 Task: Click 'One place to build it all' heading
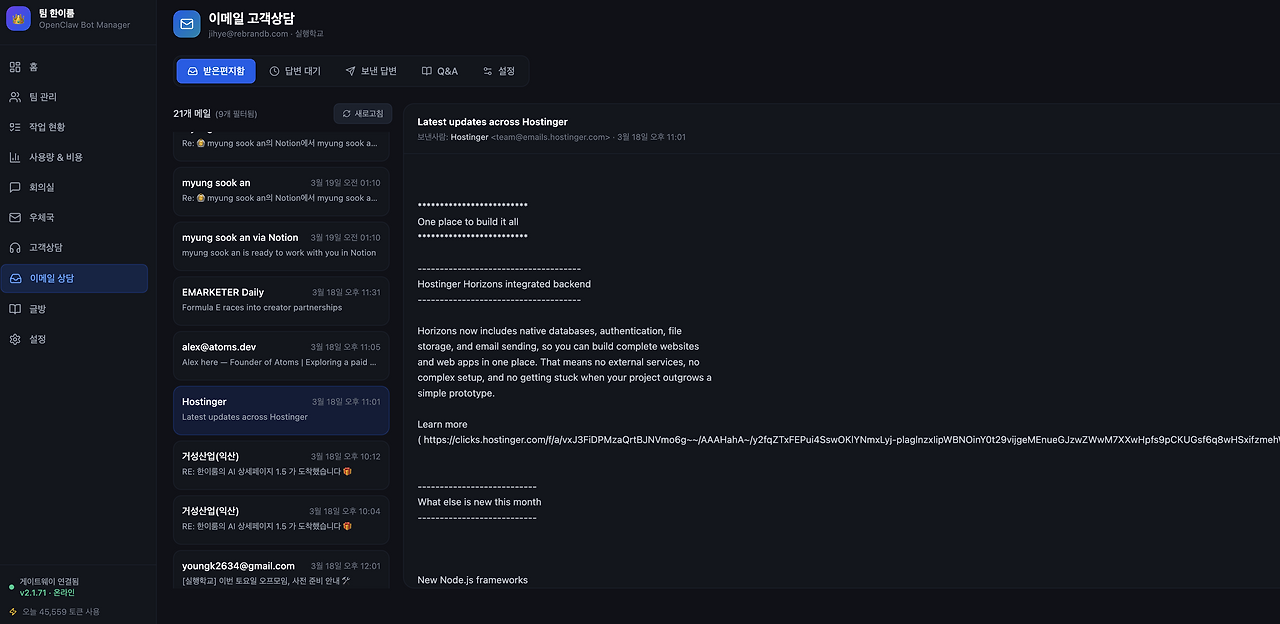coord(468,222)
